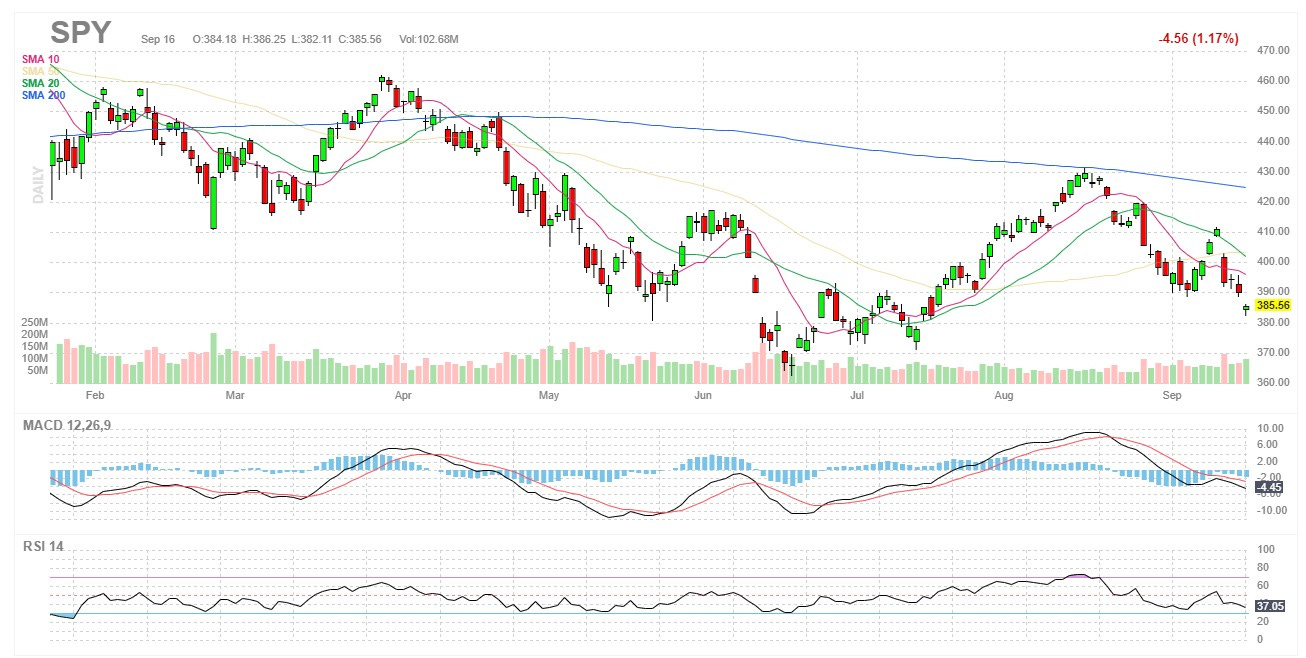Click the RSI axis label 0
The image size is (1306, 658).
[x=1258, y=639]
